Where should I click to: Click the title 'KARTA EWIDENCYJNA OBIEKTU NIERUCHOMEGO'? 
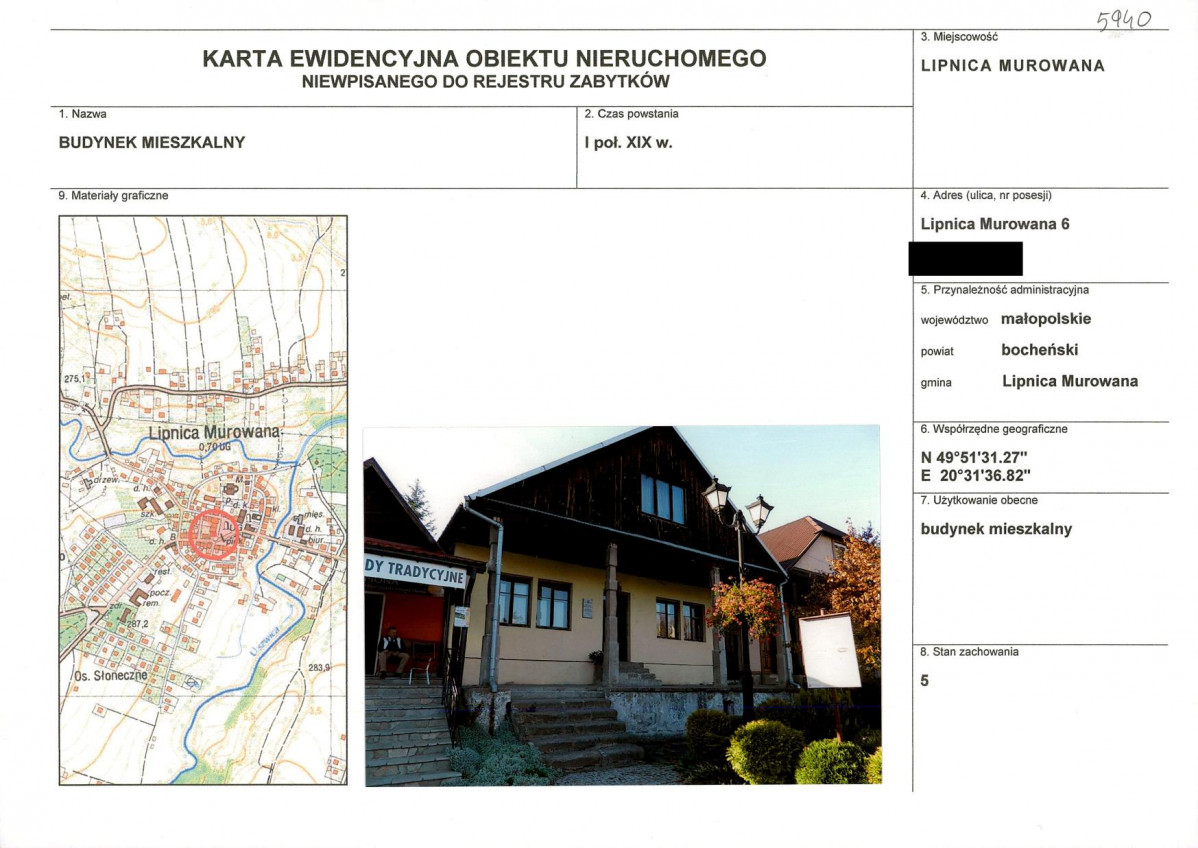tap(484, 59)
